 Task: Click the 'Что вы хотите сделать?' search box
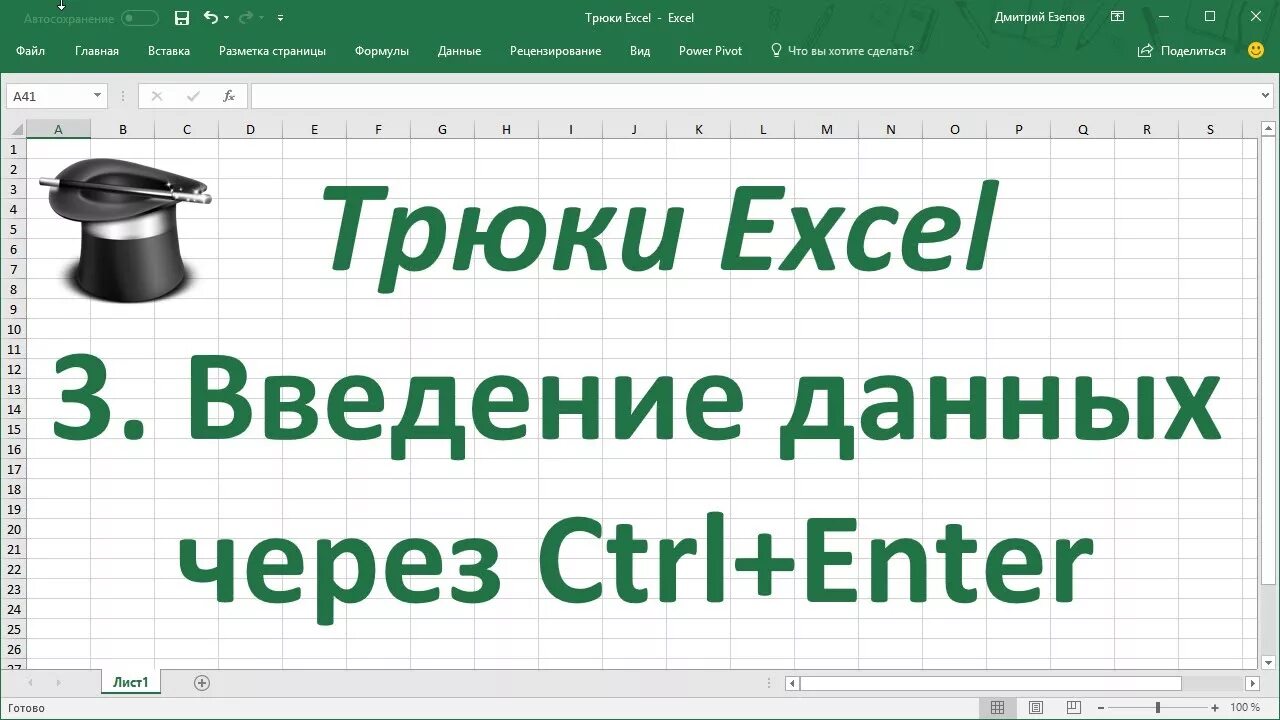850,51
